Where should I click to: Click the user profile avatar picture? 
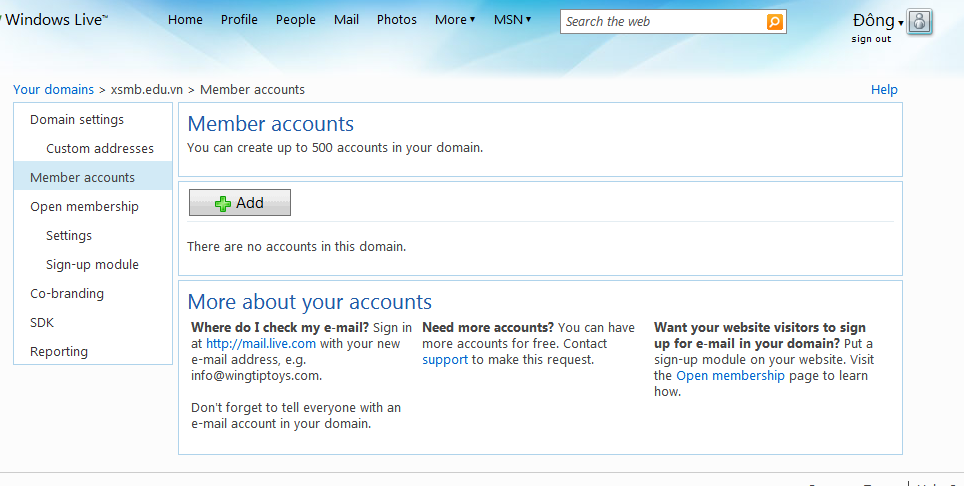[x=920, y=22]
